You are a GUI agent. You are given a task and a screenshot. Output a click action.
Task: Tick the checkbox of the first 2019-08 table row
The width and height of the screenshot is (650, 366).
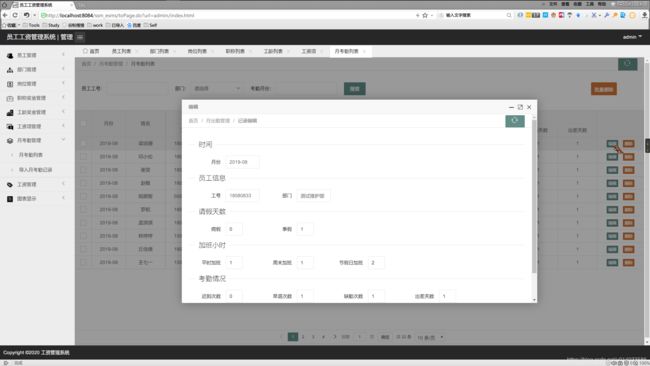(84, 143)
